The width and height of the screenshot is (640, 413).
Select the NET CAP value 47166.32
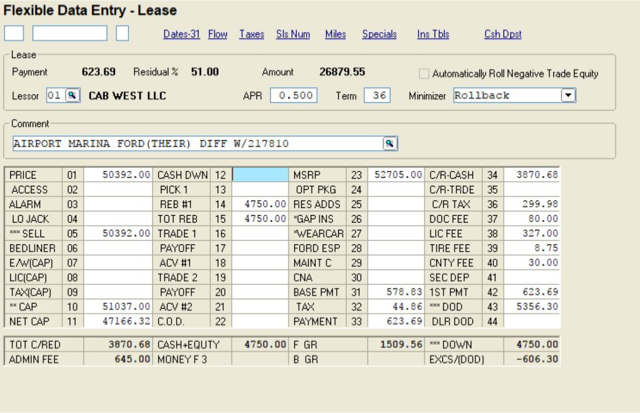(x=118, y=321)
